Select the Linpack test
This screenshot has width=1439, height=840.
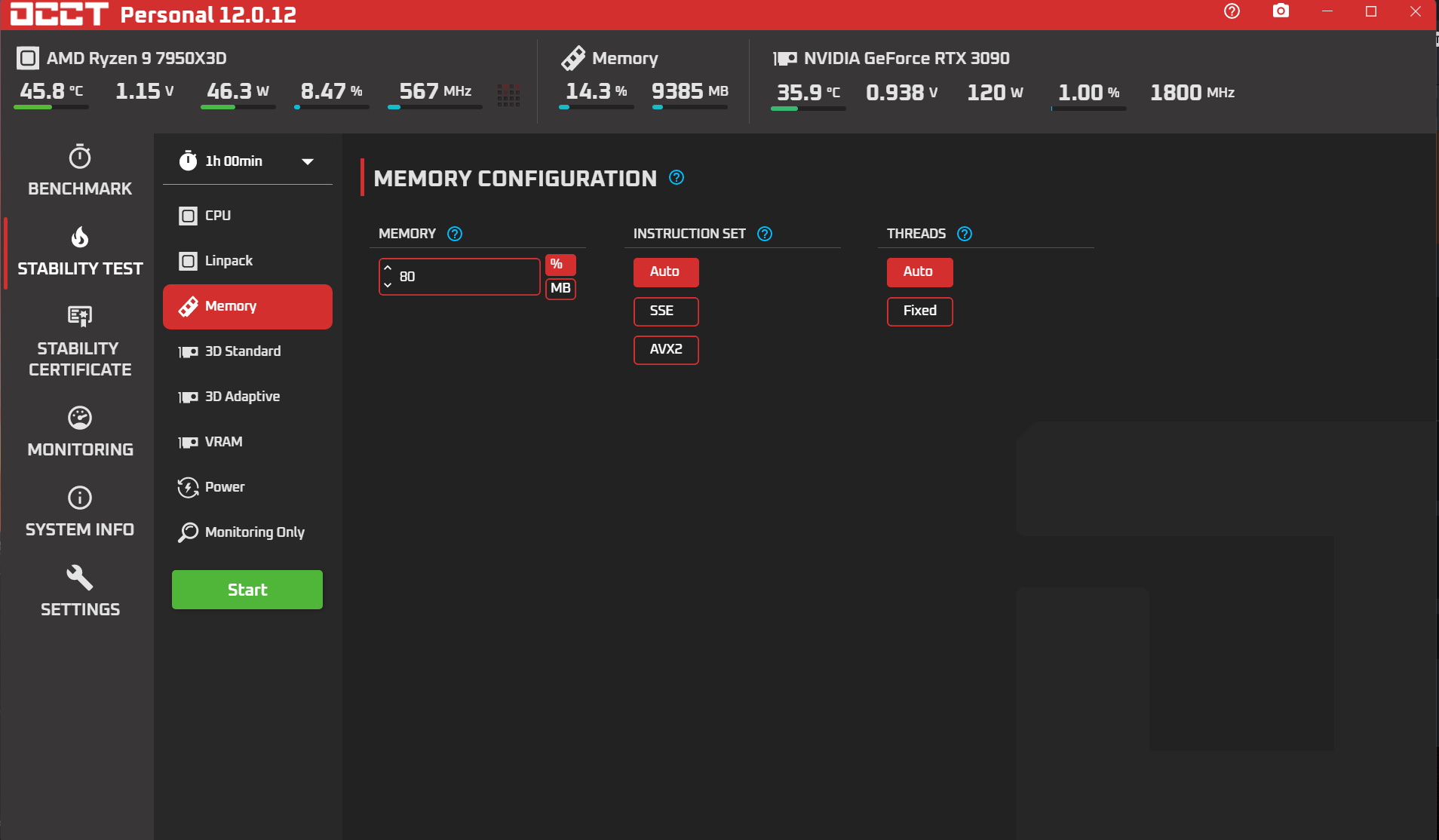coord(247,261)
